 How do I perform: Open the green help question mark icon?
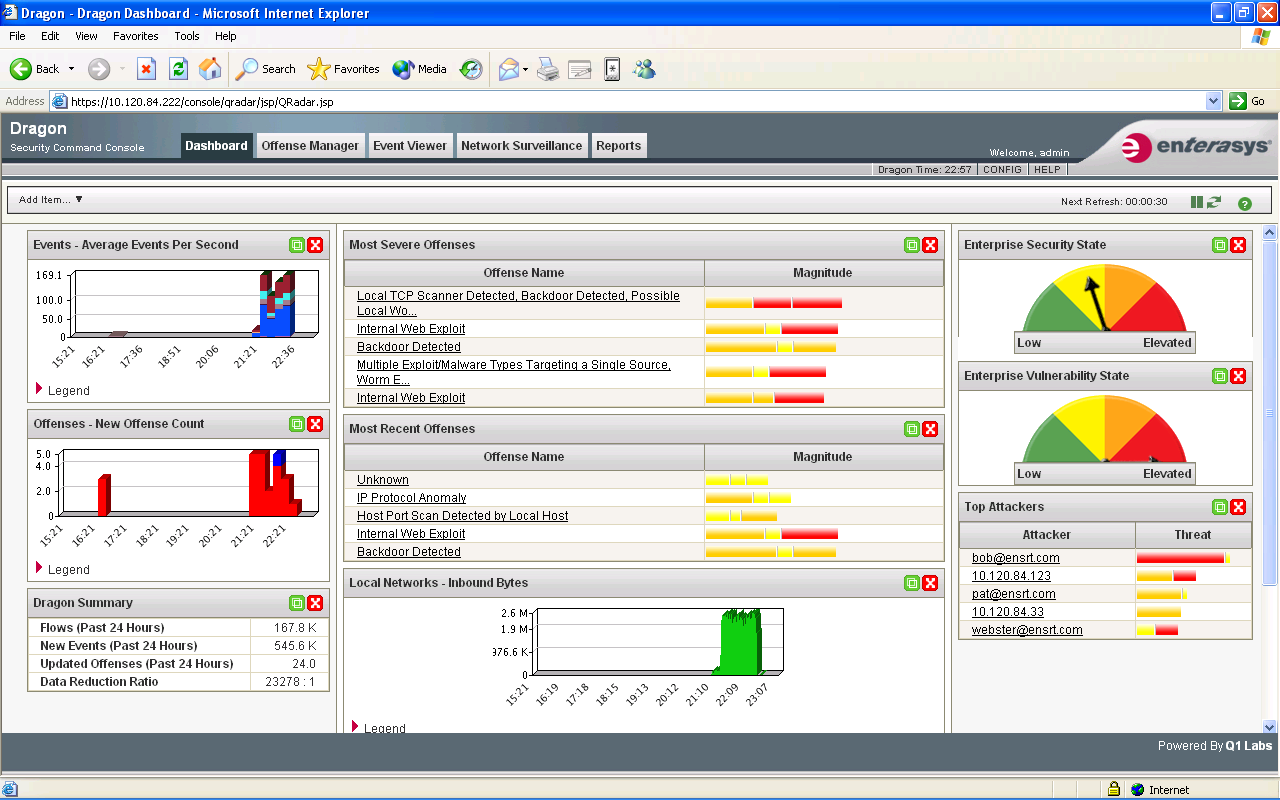click(1245, 204)
